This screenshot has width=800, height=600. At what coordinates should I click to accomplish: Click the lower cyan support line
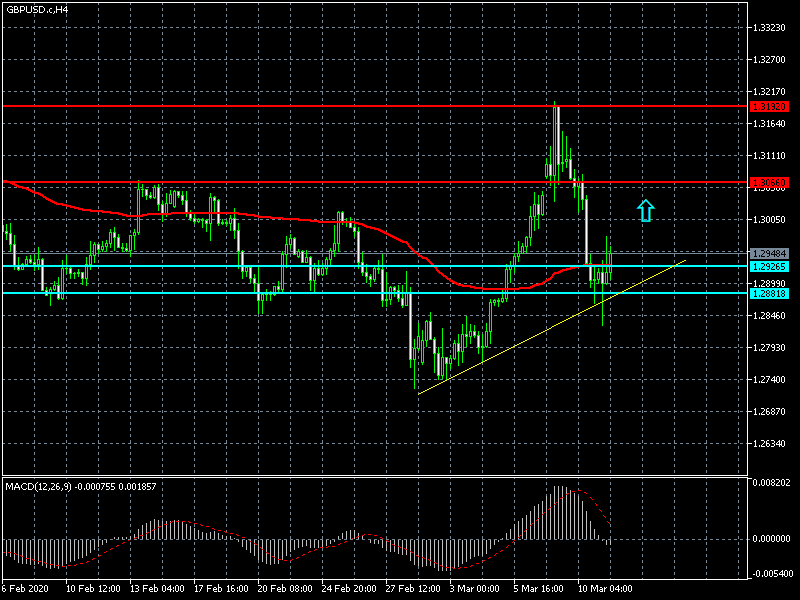click(x=375, y=293)
